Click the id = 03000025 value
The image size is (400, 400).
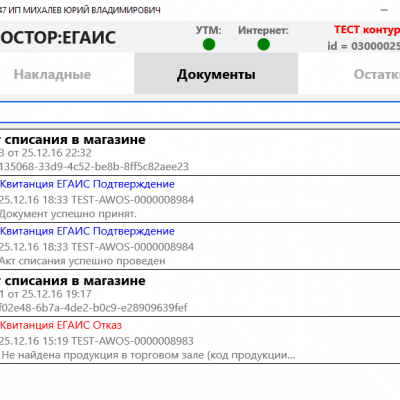pyautogui.click(x=363, y=46)
